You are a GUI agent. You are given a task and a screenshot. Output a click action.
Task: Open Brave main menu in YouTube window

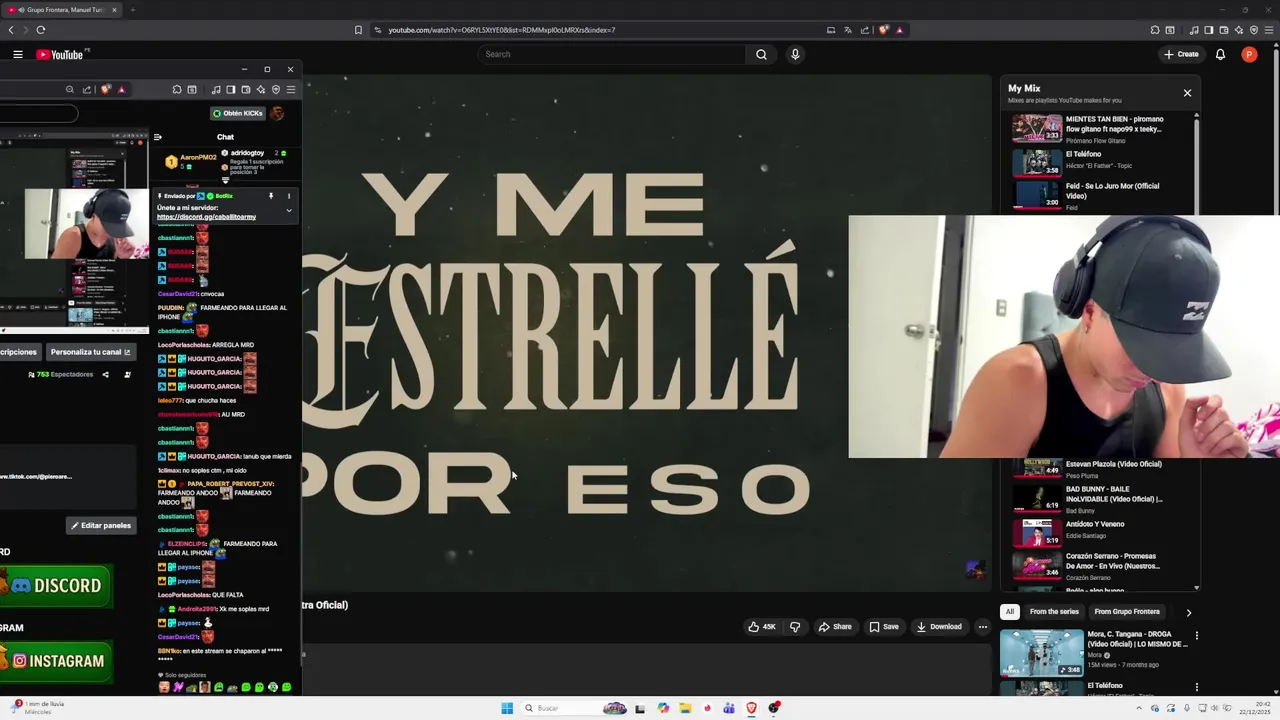(1268, 30)
